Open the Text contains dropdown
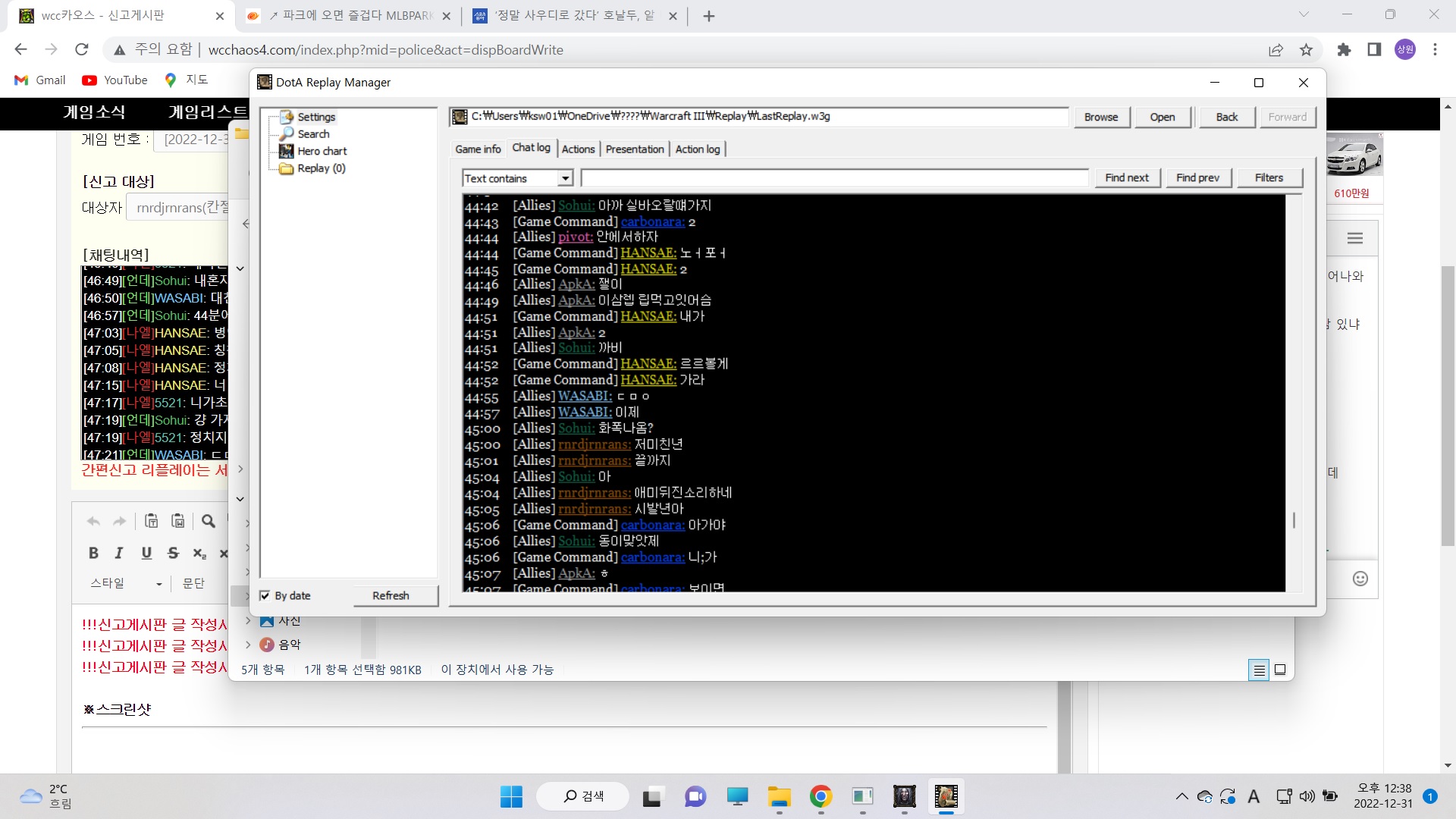This screenshot has width=1456, height=819. pos(565,178)
